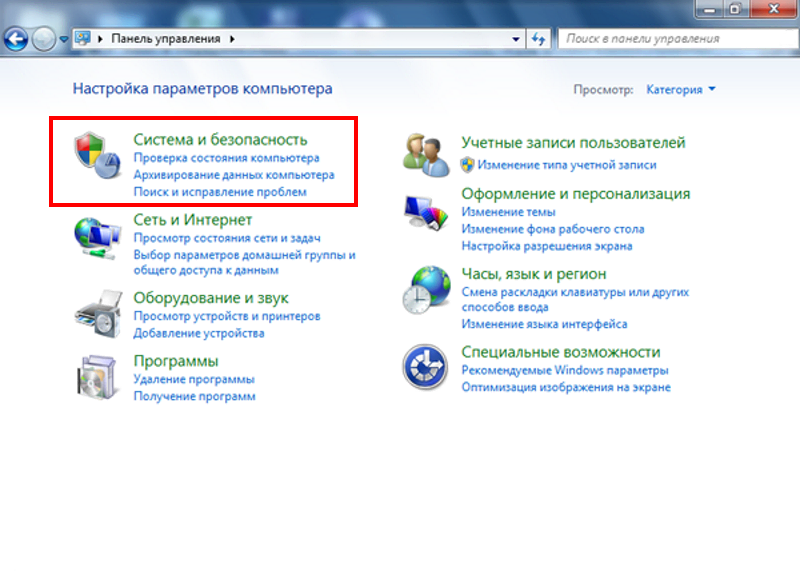This screenshot has width=800, height=571.
Task: Click the Hardware and Sound printer icon
Action: click(99, 313)
